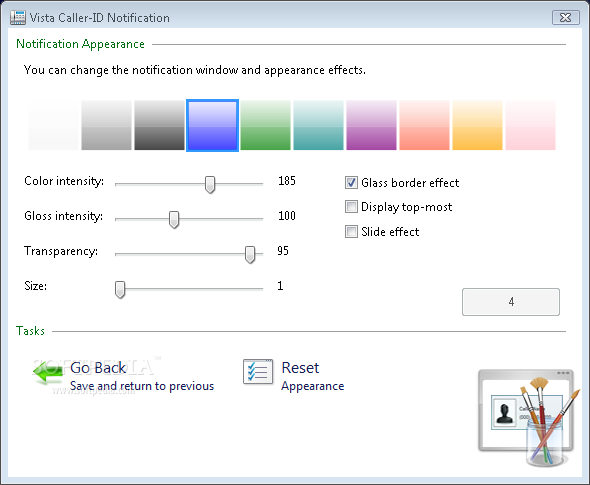590x485 pixels.
Task: Click the Reset checklist icon
Action: (x=258, y=372)
